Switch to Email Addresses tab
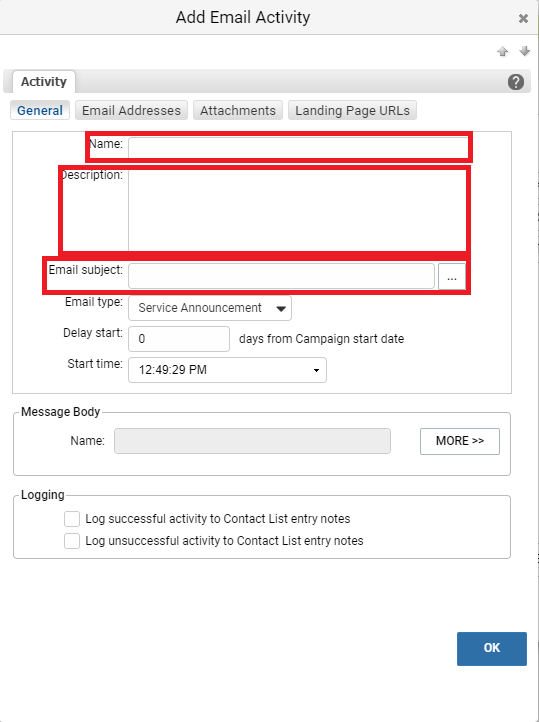 (131, 111)
